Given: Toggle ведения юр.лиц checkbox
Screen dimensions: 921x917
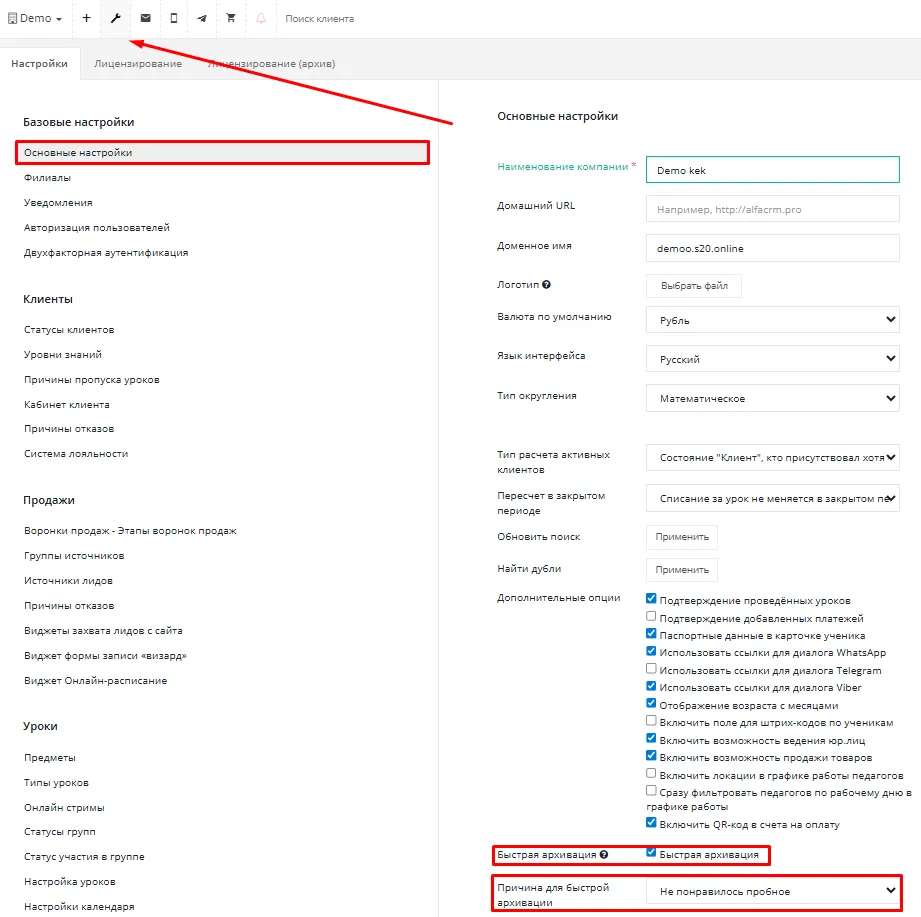Looking at the screenshot, I should pos(651,738).
